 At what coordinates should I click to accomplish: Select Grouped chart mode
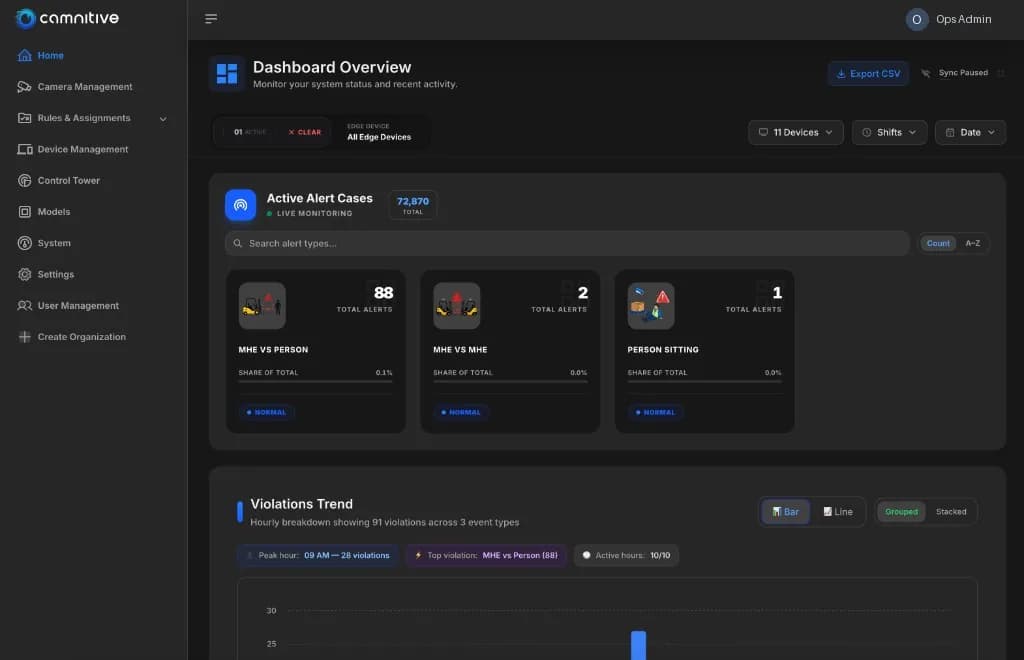[901, 512]
